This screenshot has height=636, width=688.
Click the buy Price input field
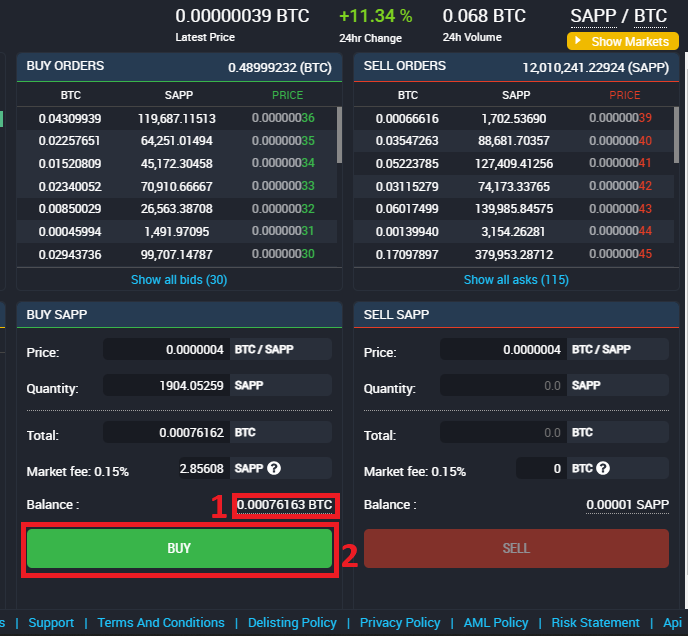(166, 350)
